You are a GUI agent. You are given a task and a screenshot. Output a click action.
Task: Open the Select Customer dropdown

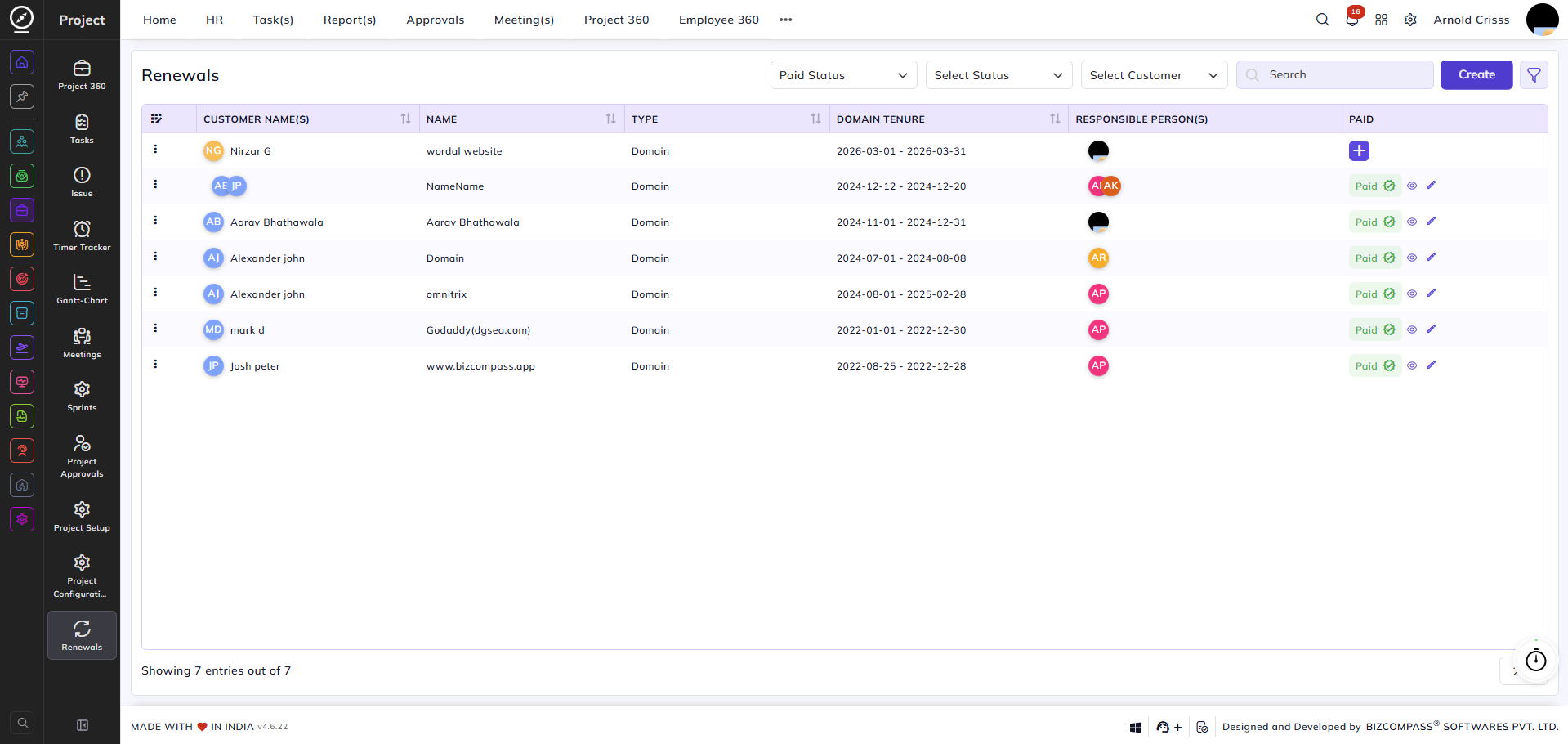click(x=1154, y=75)
